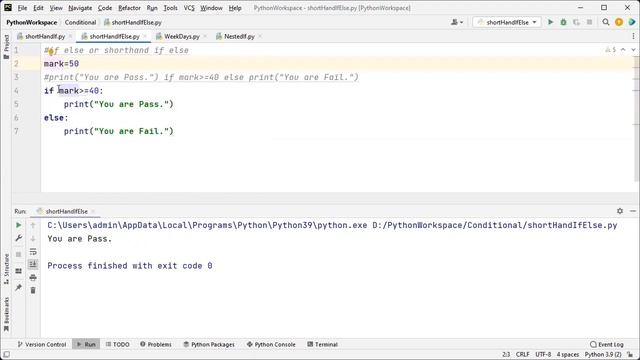Go to previous highlighted problem arrow
The width and height of the screenshot is (640, 360).
click(623, 50)
